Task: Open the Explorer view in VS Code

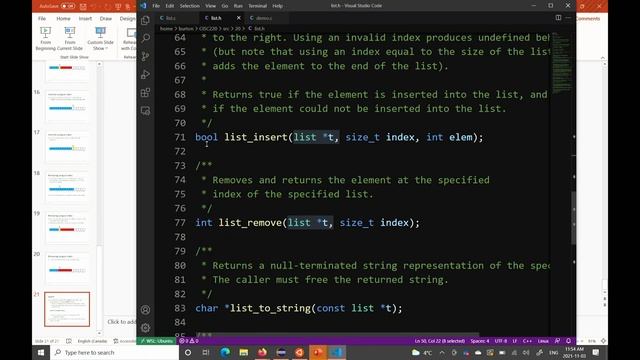Action: tap(145, 20)
